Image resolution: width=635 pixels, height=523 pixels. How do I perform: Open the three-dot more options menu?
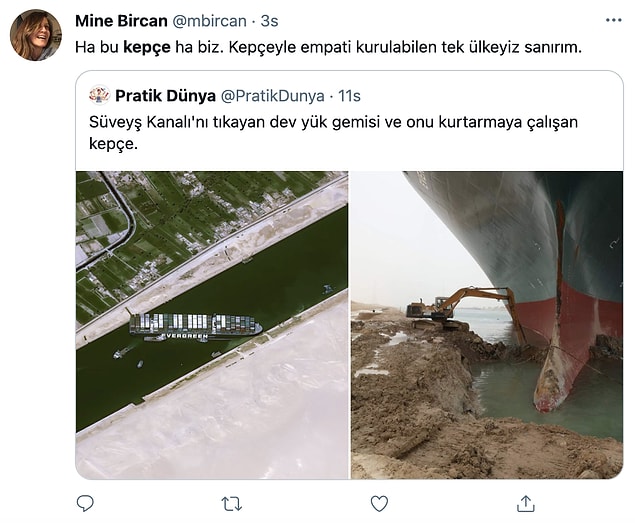pos(614,20)
